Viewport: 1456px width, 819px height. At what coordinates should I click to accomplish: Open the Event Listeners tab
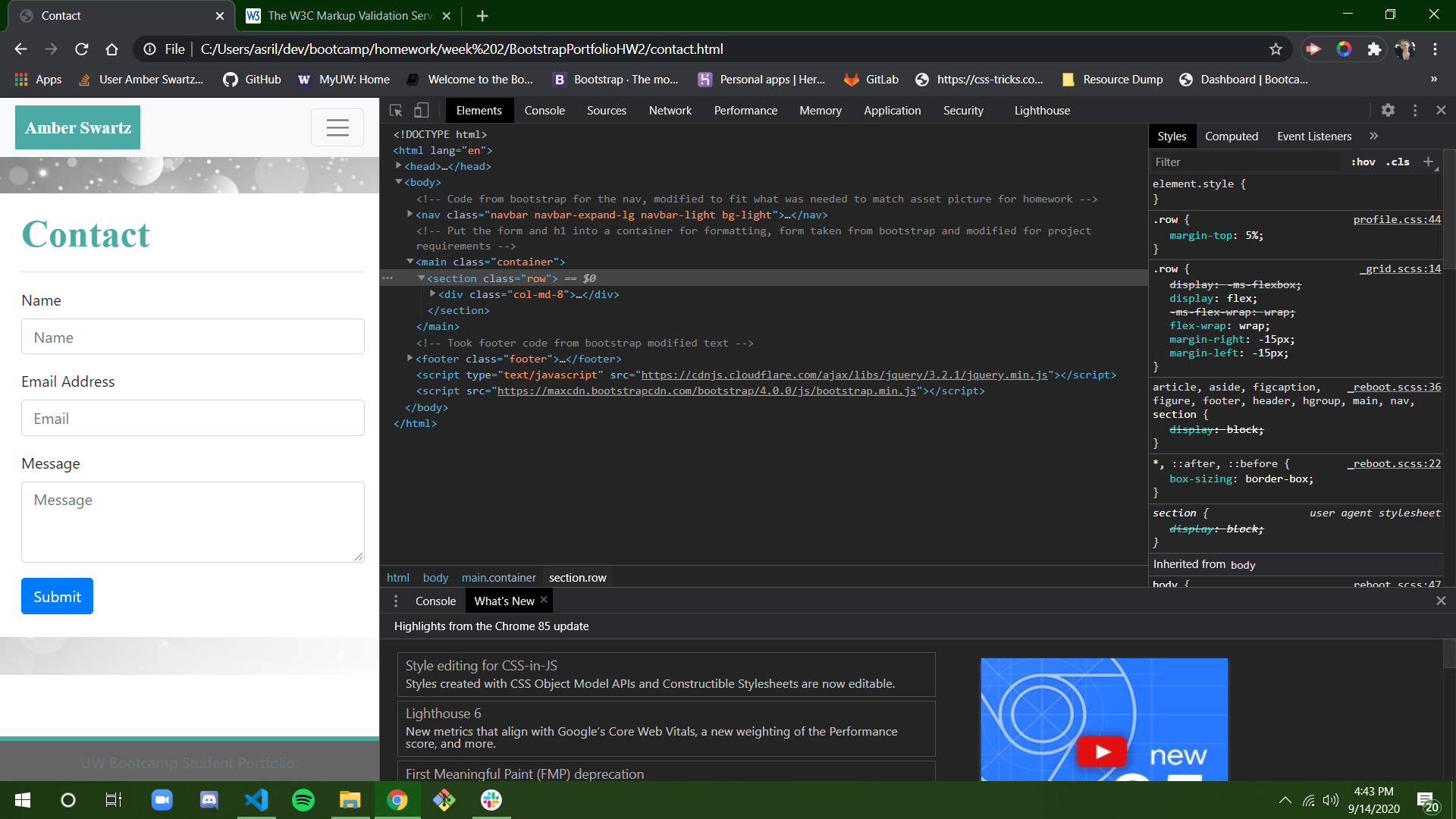pos(1314,136)
